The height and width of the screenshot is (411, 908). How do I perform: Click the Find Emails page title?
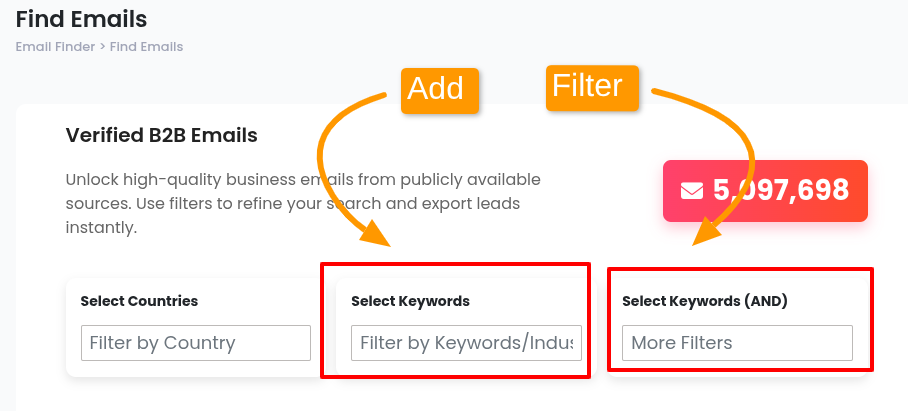tap(81, 18)
